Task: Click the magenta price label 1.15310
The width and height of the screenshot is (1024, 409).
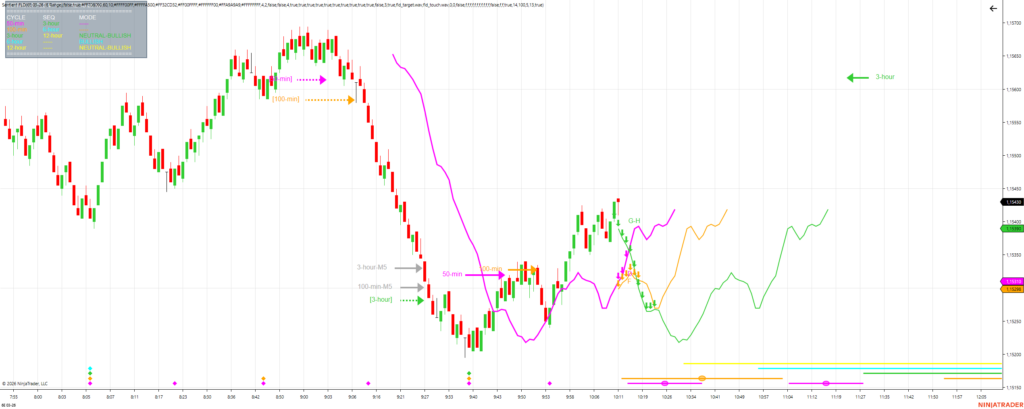Action: click(1012, 282)
